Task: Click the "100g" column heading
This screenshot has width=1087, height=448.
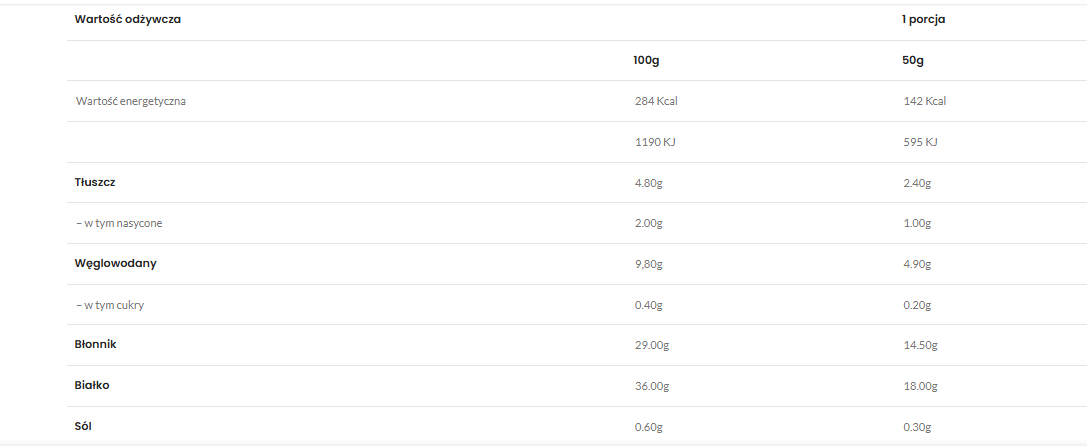Action: [x=646, y=61]
